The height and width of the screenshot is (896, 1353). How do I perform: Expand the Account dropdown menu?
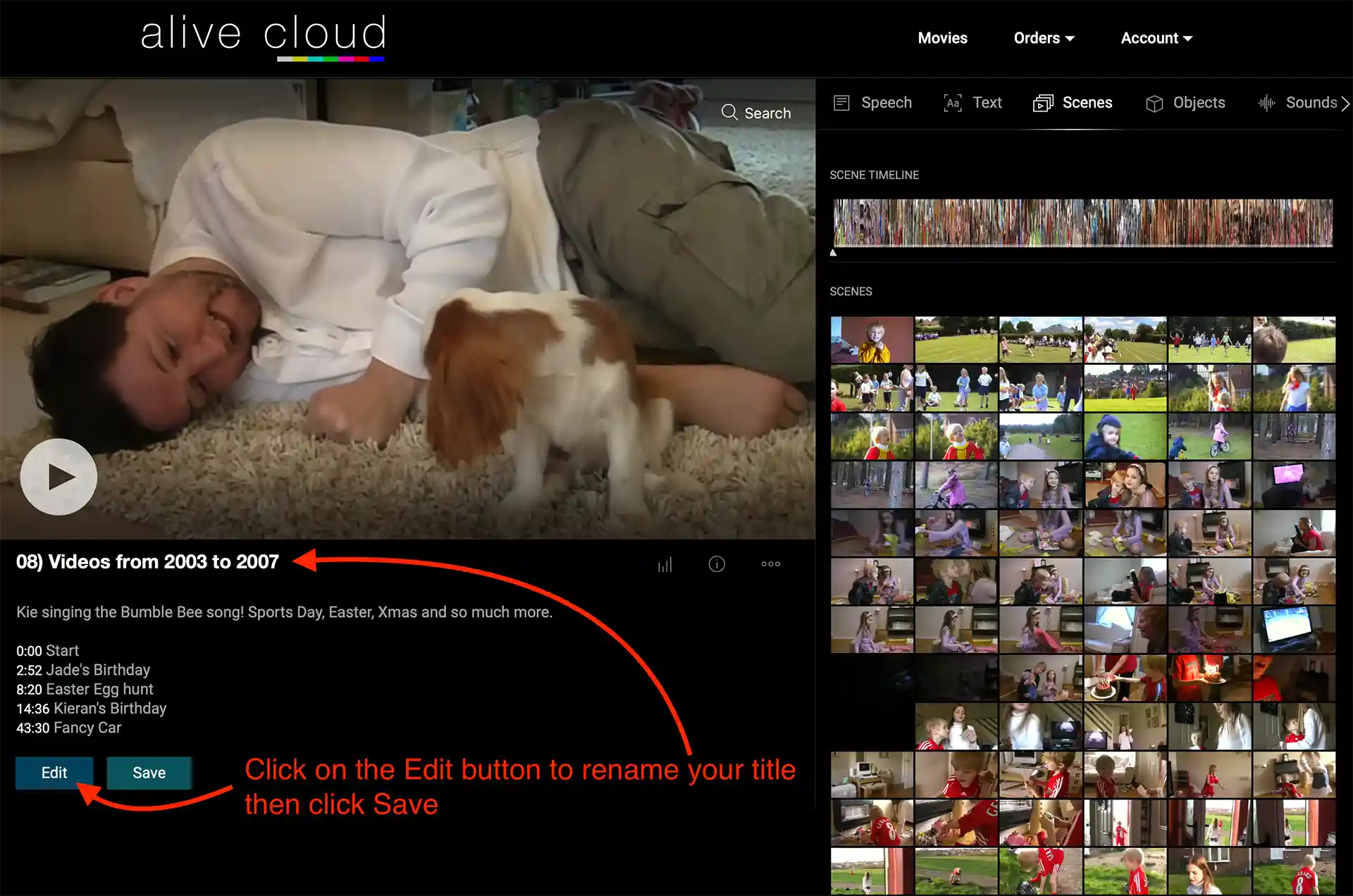(1156, 38)
